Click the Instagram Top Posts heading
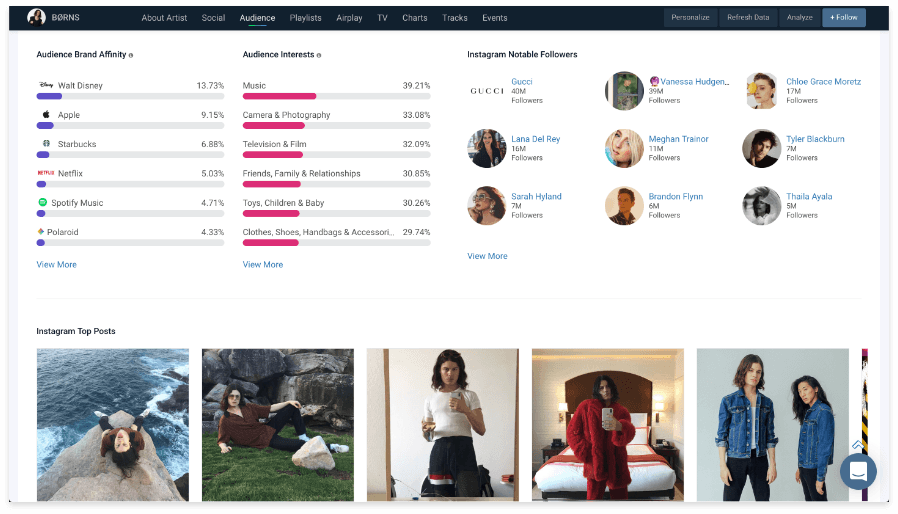 click(x=76, y=331)
